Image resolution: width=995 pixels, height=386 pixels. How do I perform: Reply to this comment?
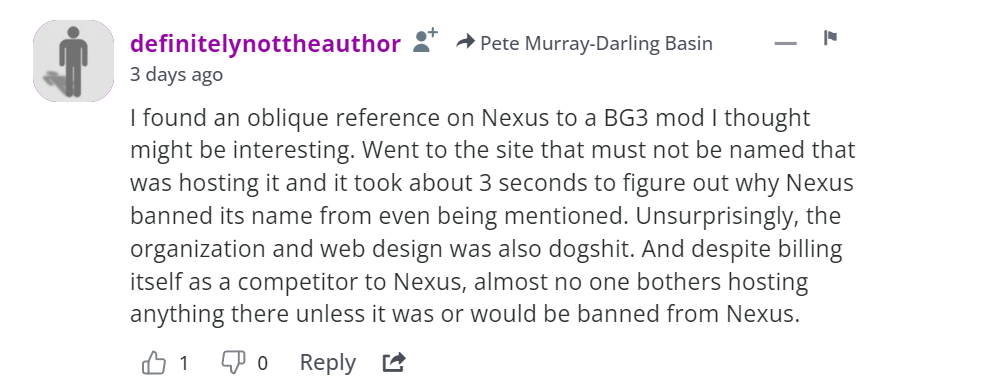(x=327, y=363)
